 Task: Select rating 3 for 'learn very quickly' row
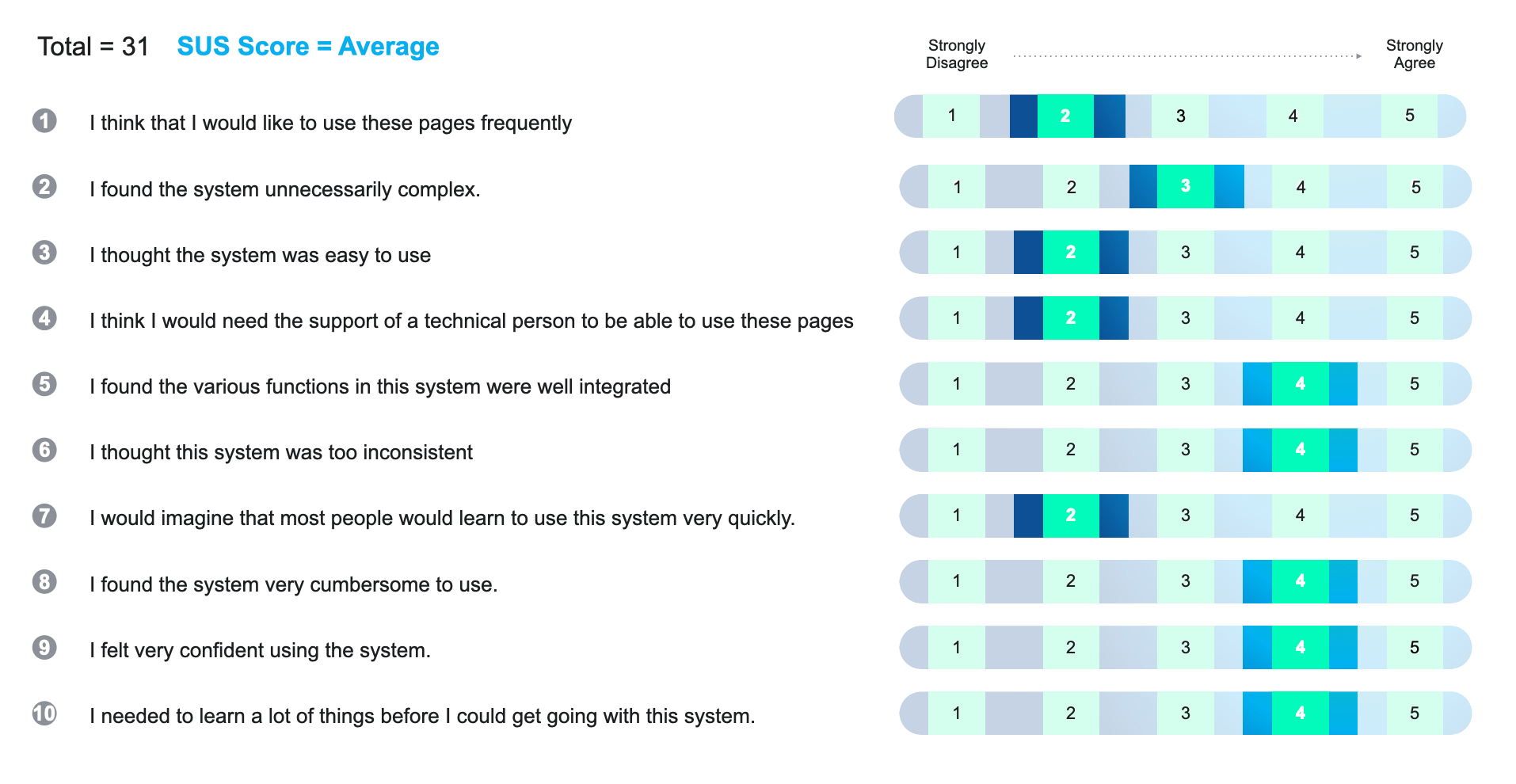1185,516
